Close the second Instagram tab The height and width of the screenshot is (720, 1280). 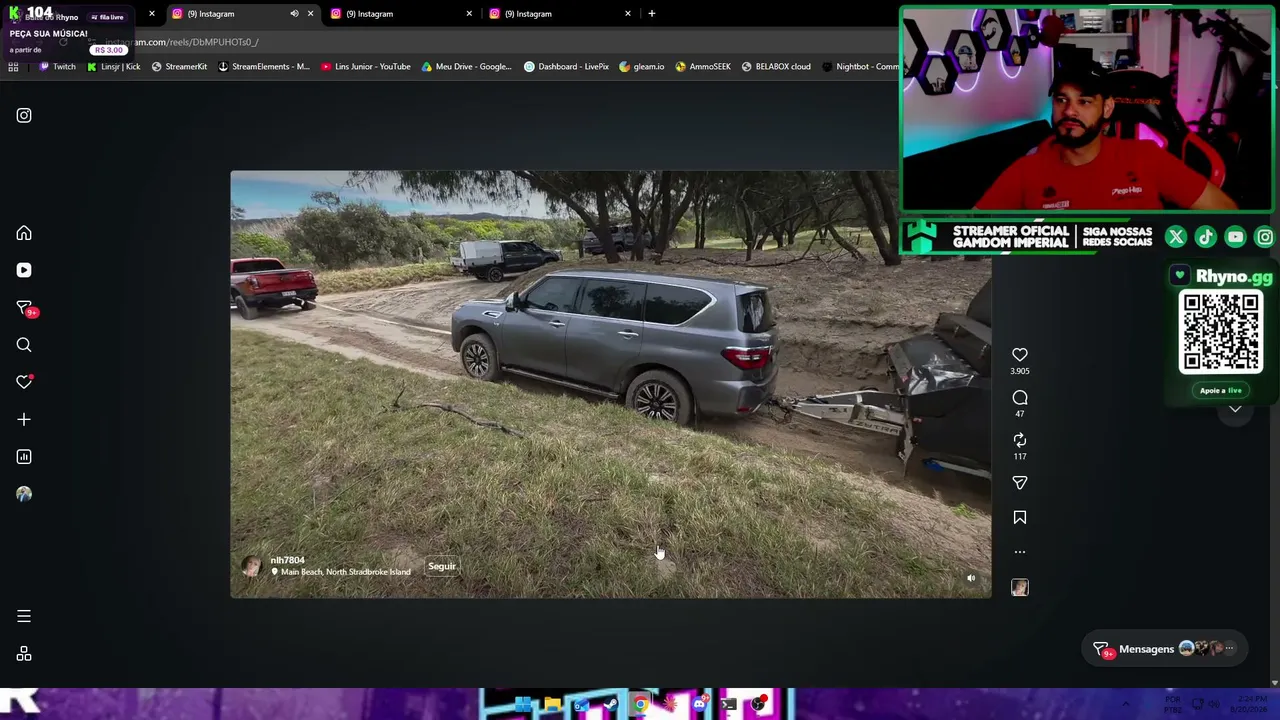click(469, 14)
